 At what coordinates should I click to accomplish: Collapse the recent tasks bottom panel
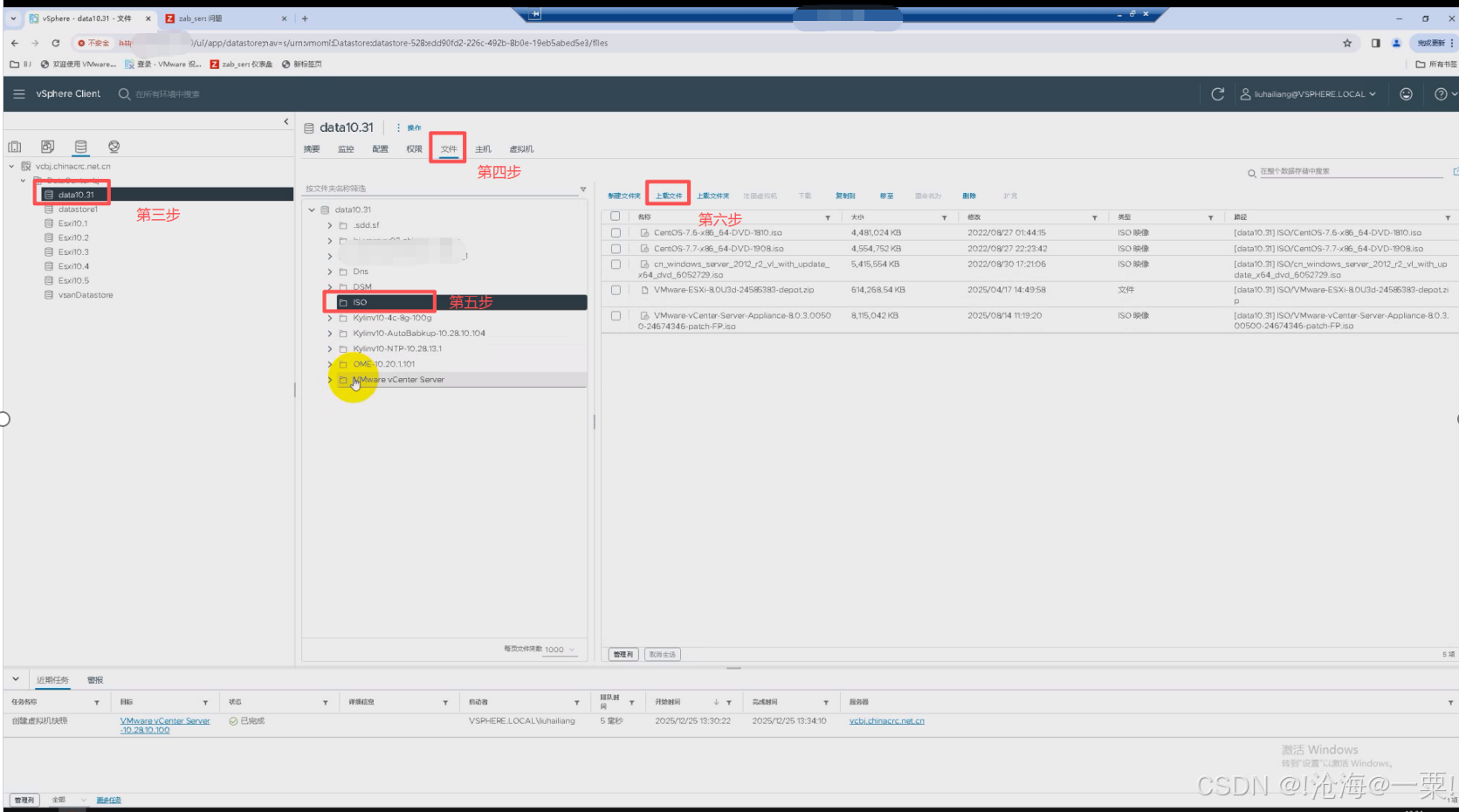point(15,679)
